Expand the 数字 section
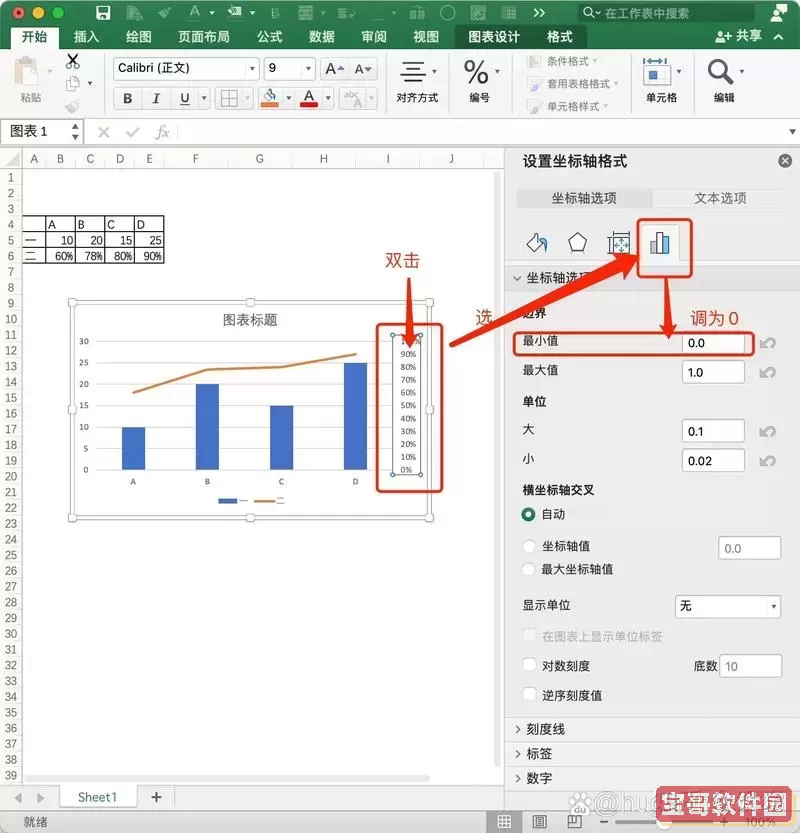Viewport: 800px width, 833px height. point(518,778)
